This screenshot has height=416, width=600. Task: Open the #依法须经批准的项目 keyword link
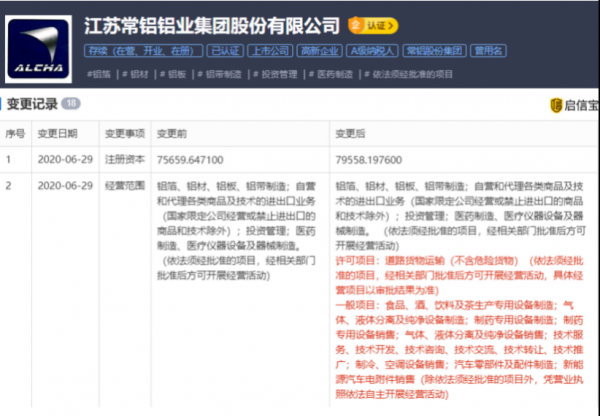tap(409, 74)
